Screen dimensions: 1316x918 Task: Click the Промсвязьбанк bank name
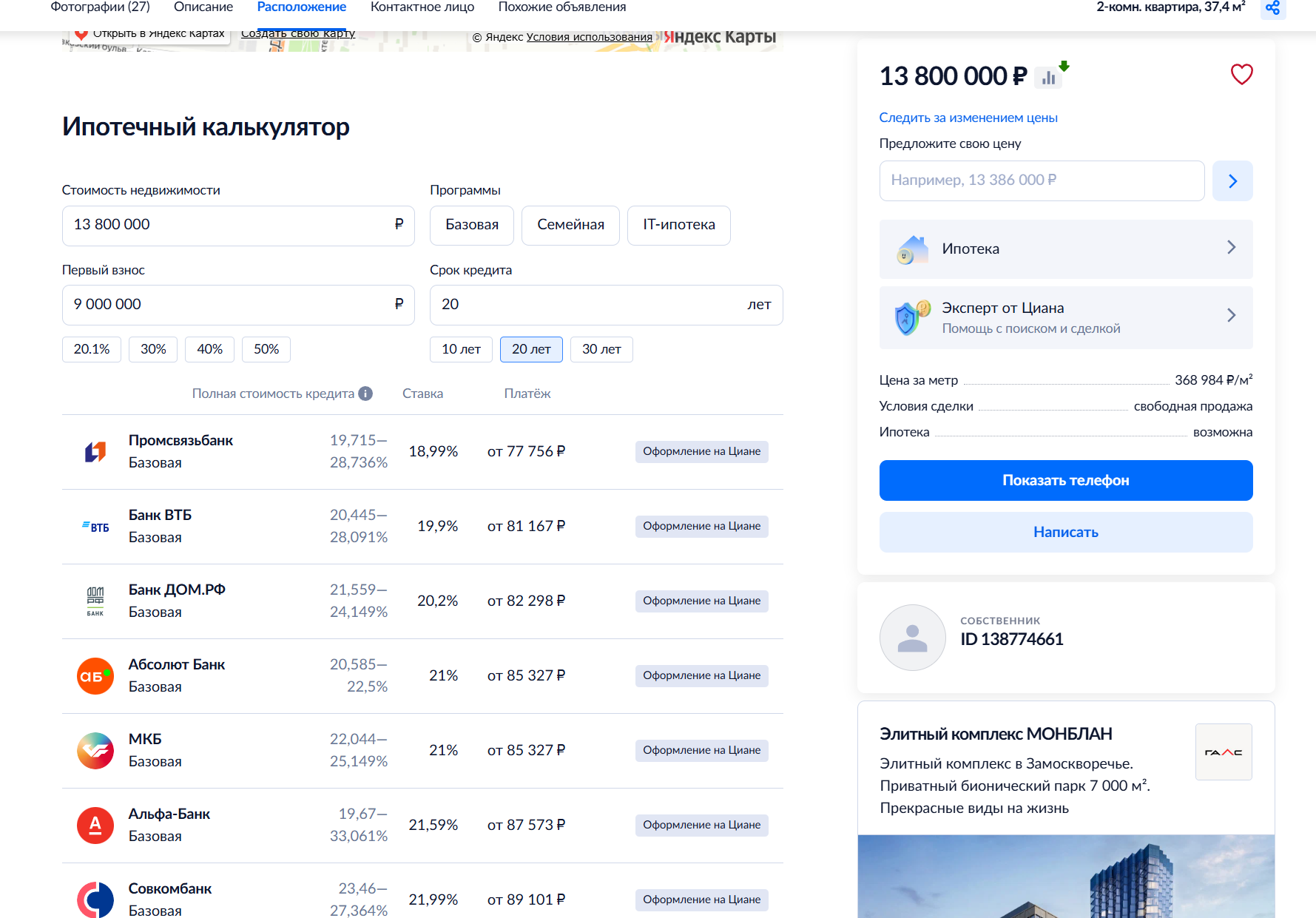point(180,440)
